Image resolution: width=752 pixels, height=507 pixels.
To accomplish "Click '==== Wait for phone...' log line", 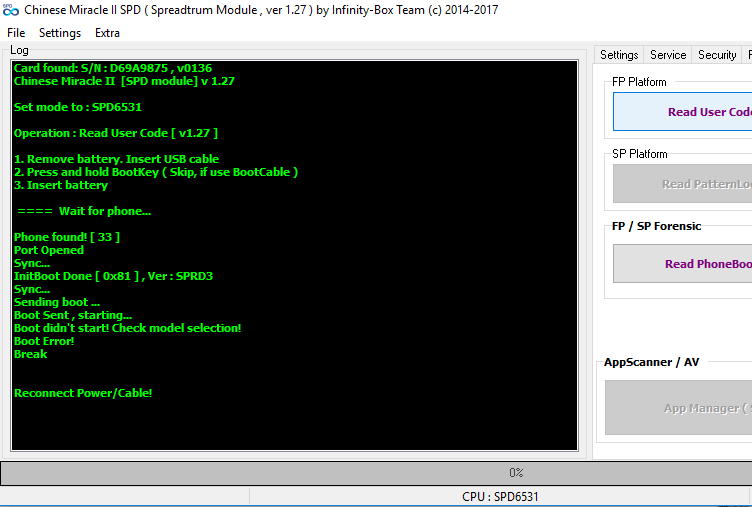I will pos(84,211).
